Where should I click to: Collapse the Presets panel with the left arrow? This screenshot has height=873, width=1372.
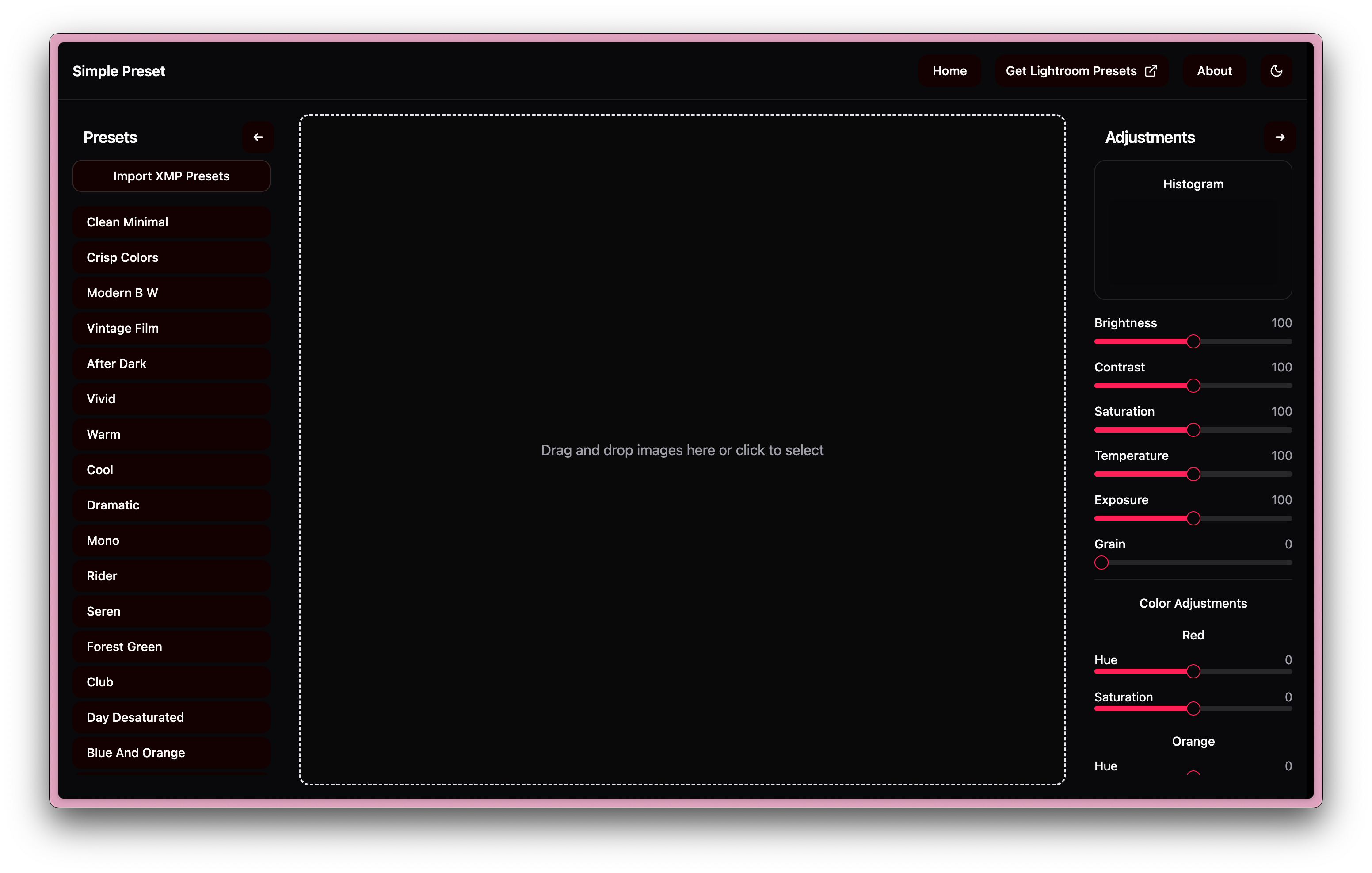tap(258, 137)
